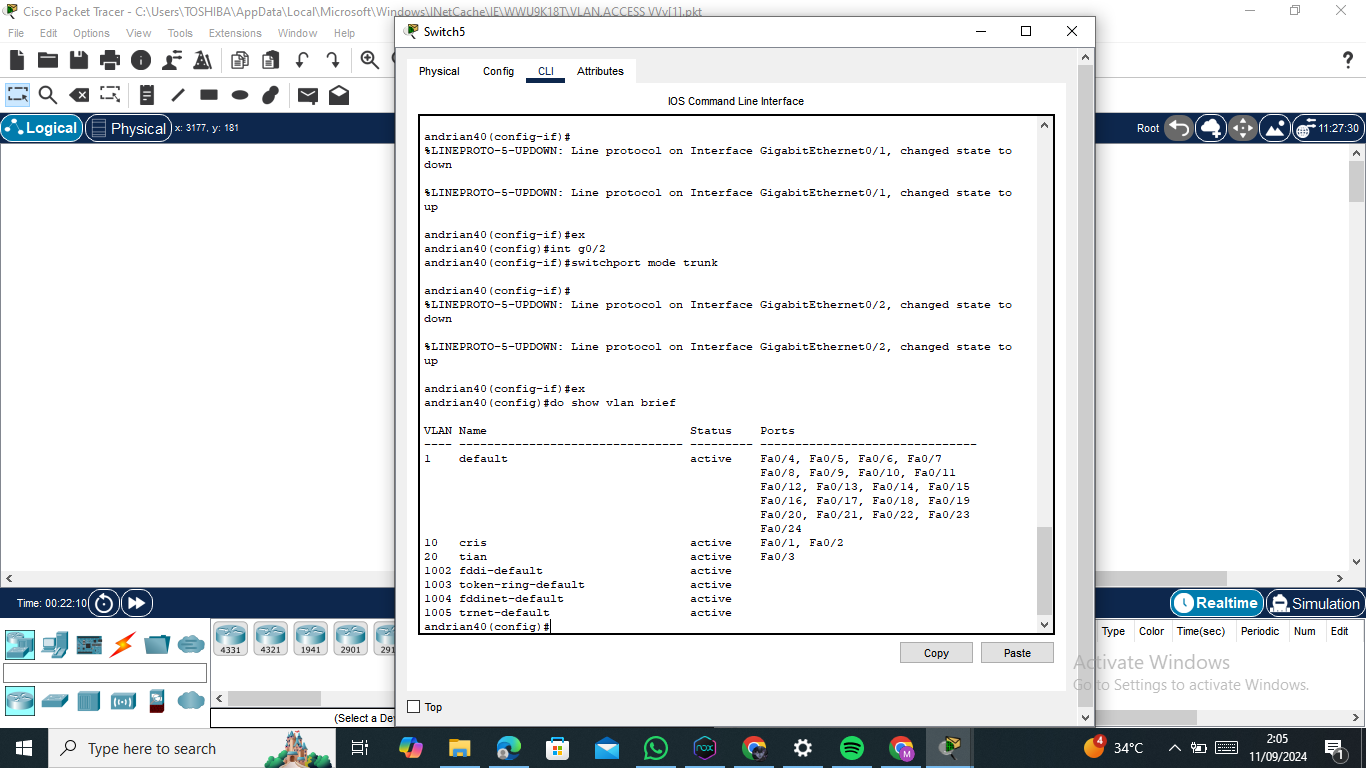Pick the 4321 router device
This screenshot has width=1366, height=768.
(x=270, y=638)
